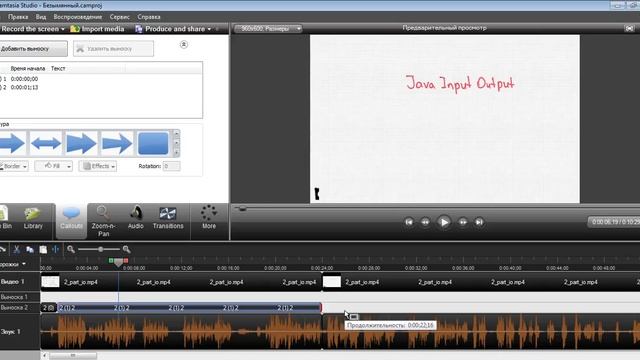Expand the callout shapes gallery

(x=176, y=152)
